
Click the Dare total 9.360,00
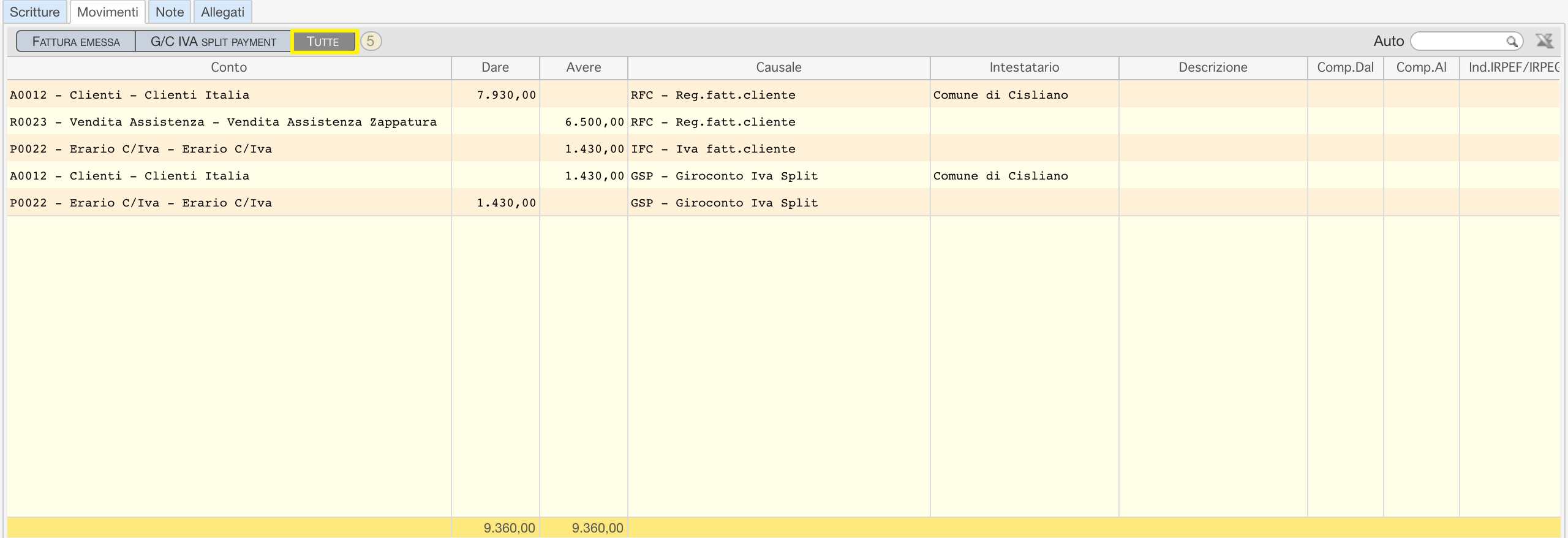[509, 528]
